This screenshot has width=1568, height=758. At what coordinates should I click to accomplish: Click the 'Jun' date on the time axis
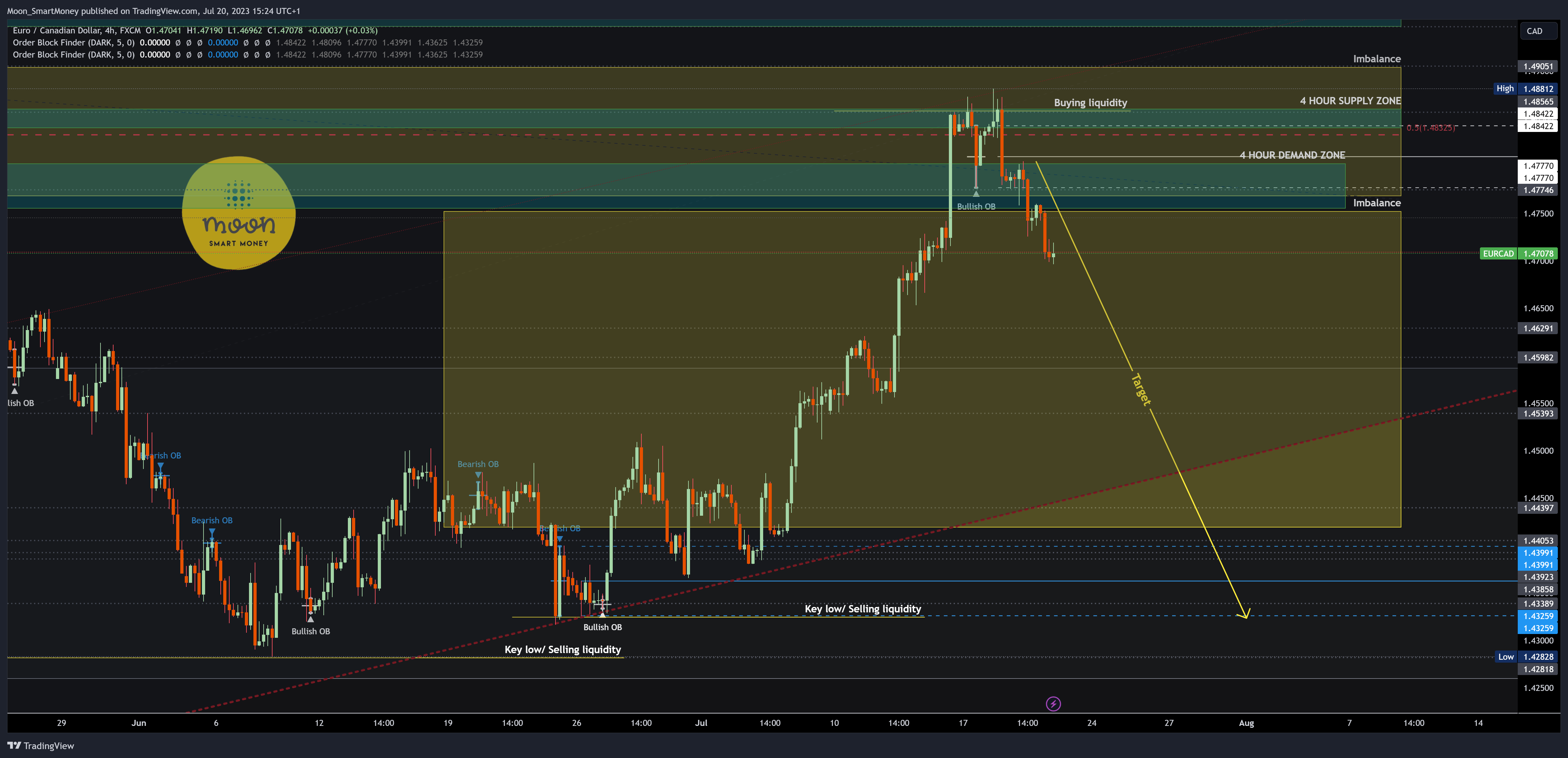click(x=139, y=723)
